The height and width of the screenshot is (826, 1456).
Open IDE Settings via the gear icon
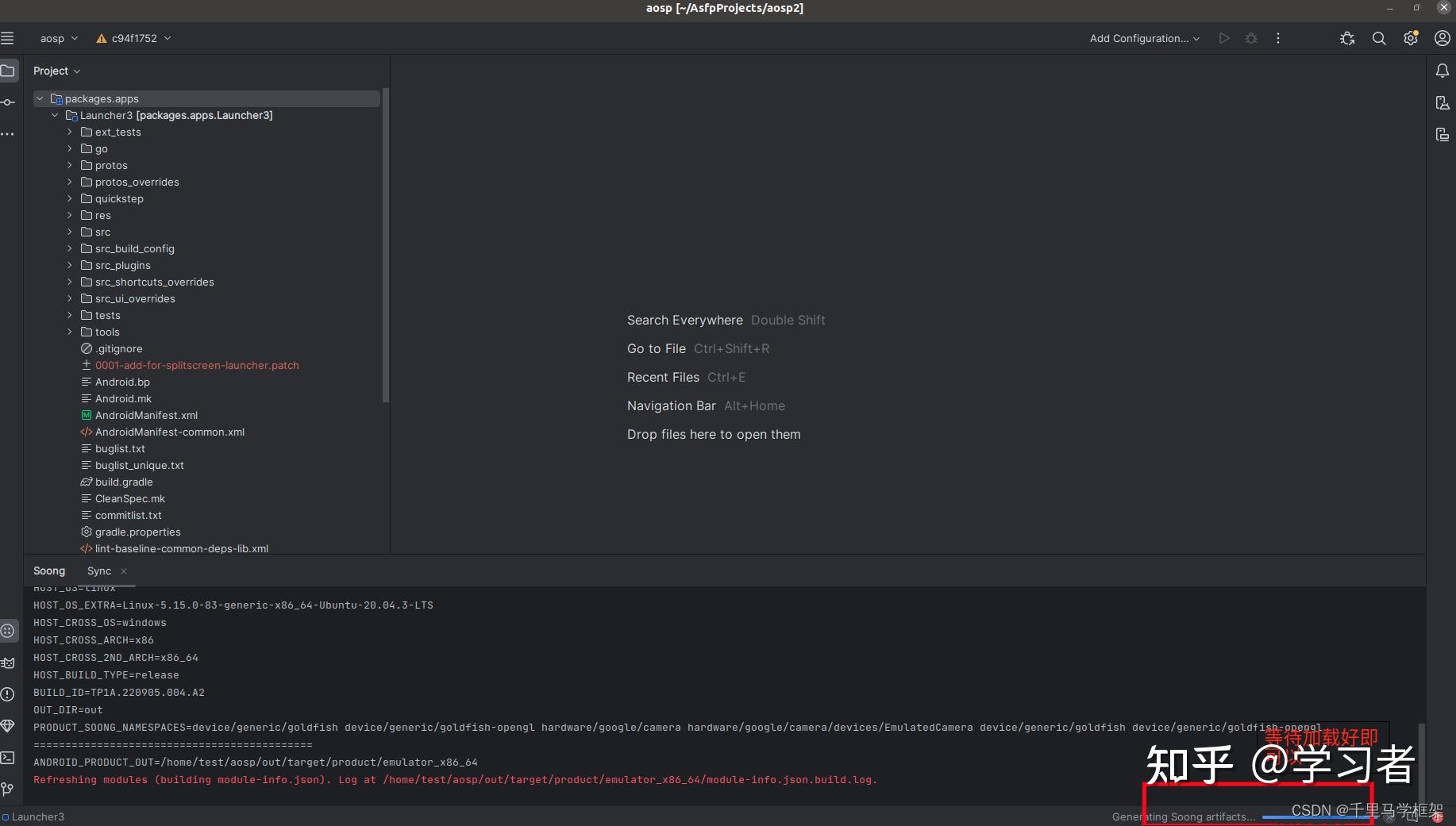(1412, 38)
